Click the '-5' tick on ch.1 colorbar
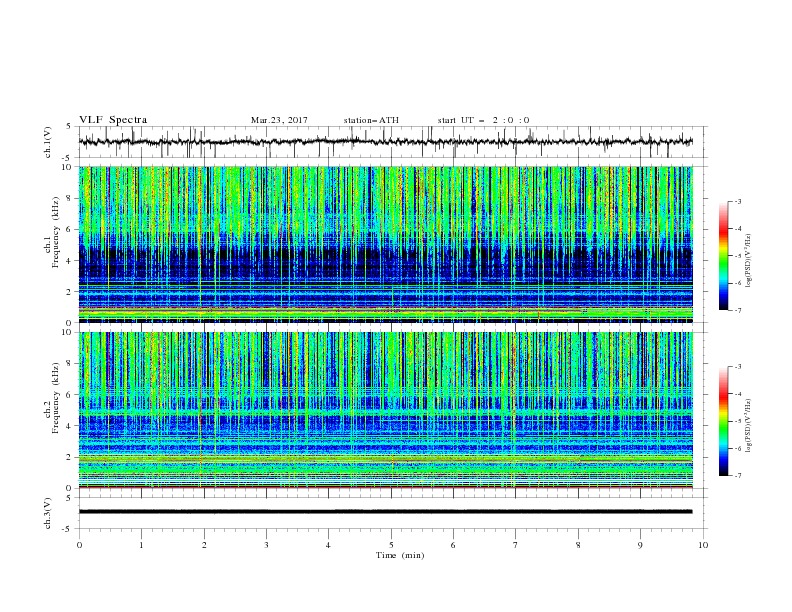The width and height of the screenshot is (792, 612). coord(737,256)
